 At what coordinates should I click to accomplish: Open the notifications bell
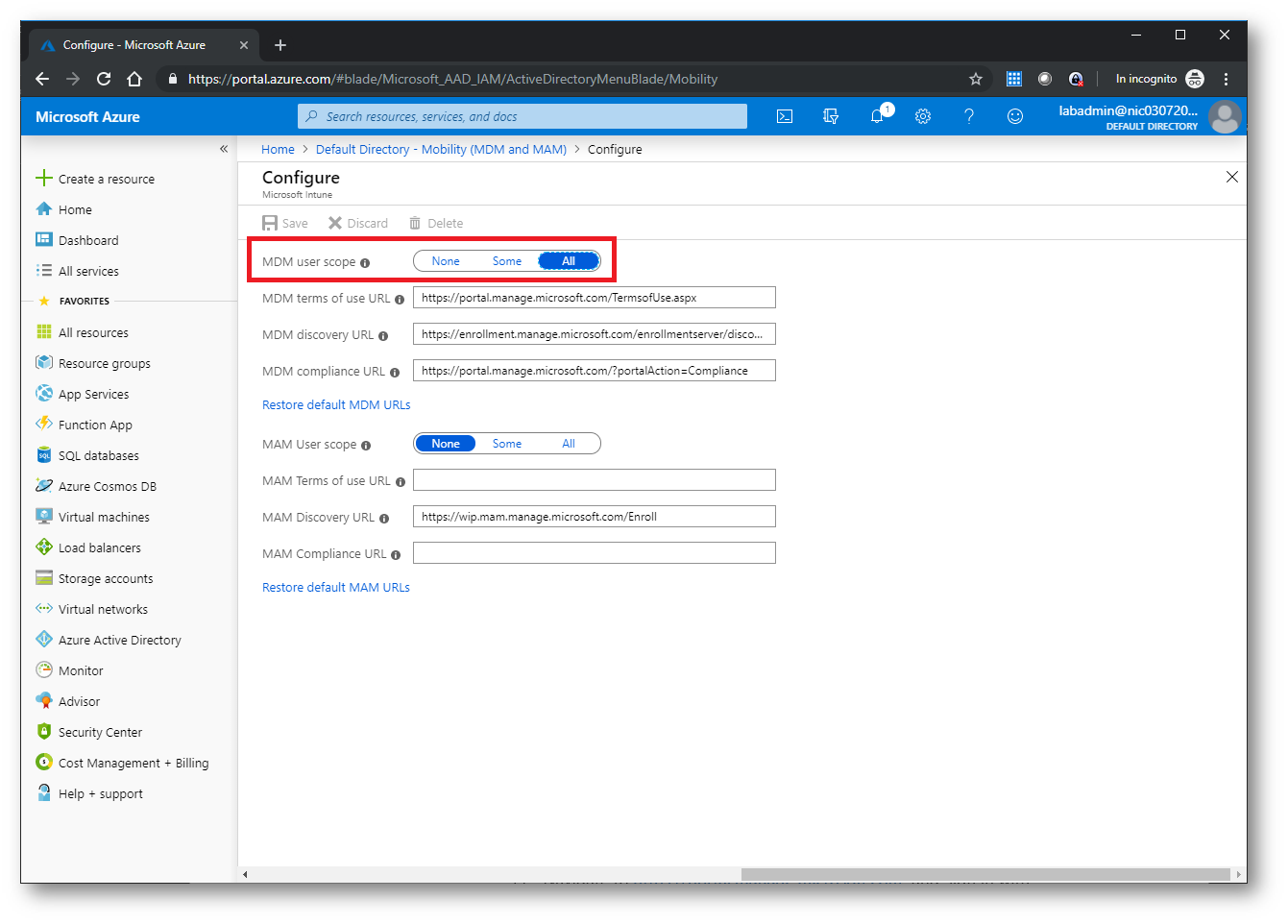(x=877, y=116)
